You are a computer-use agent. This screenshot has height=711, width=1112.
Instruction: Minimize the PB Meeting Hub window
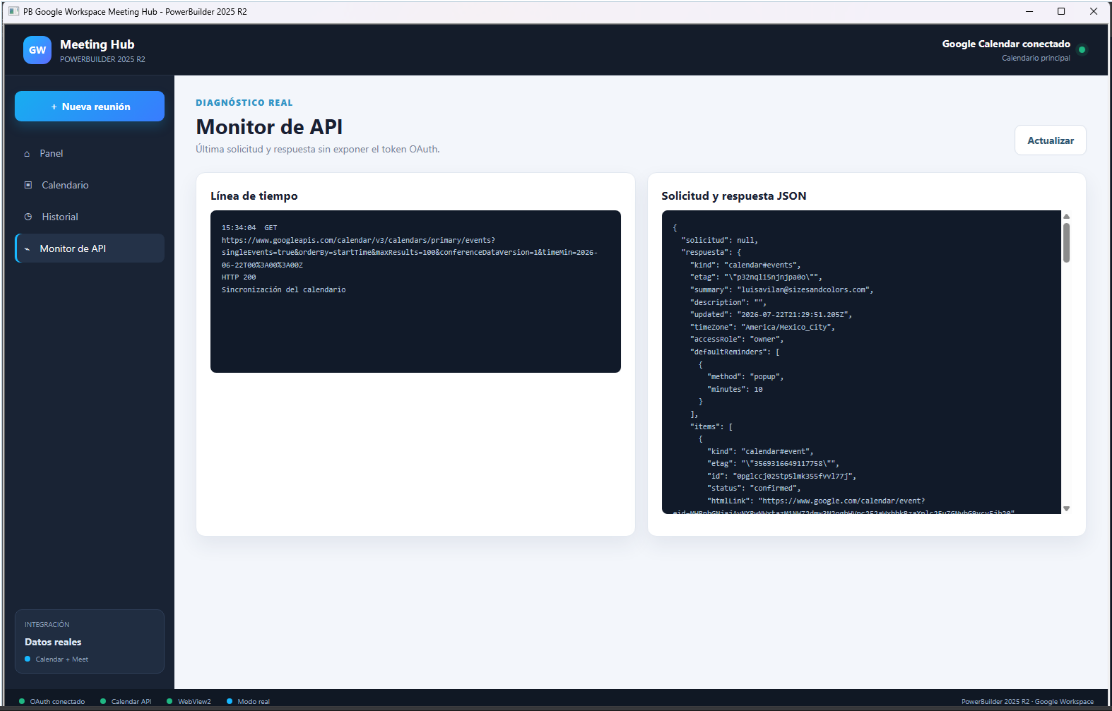pyautogui.click(x=1030, y=11)
